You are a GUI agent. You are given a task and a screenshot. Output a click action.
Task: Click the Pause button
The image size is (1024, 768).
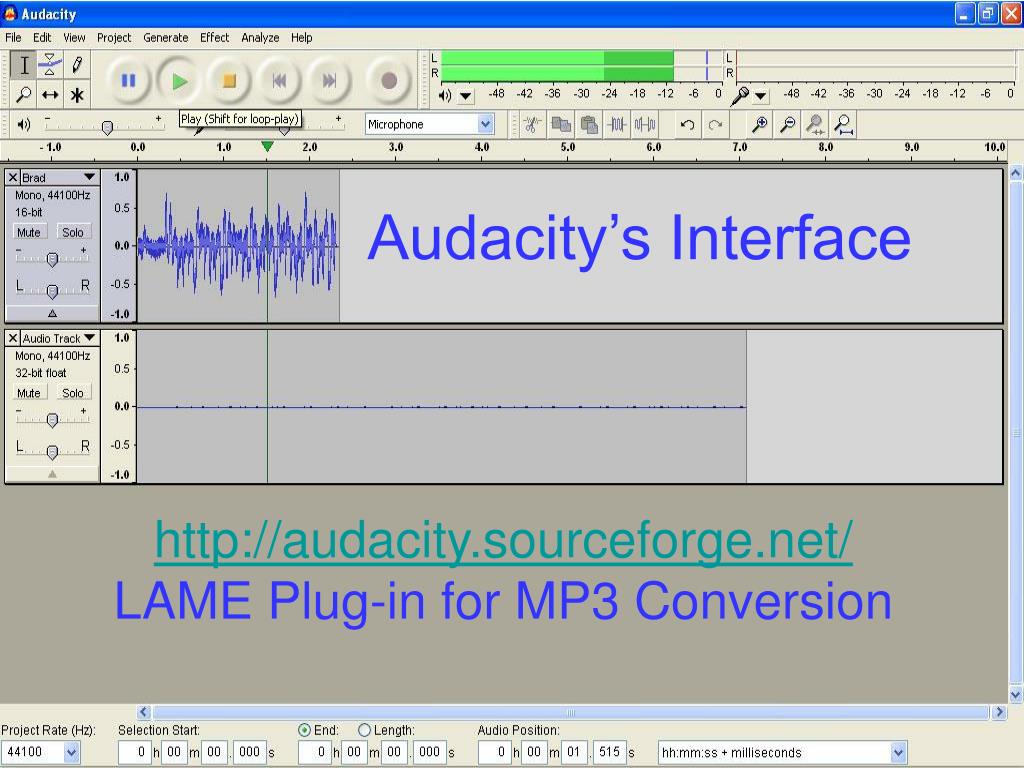129,80
